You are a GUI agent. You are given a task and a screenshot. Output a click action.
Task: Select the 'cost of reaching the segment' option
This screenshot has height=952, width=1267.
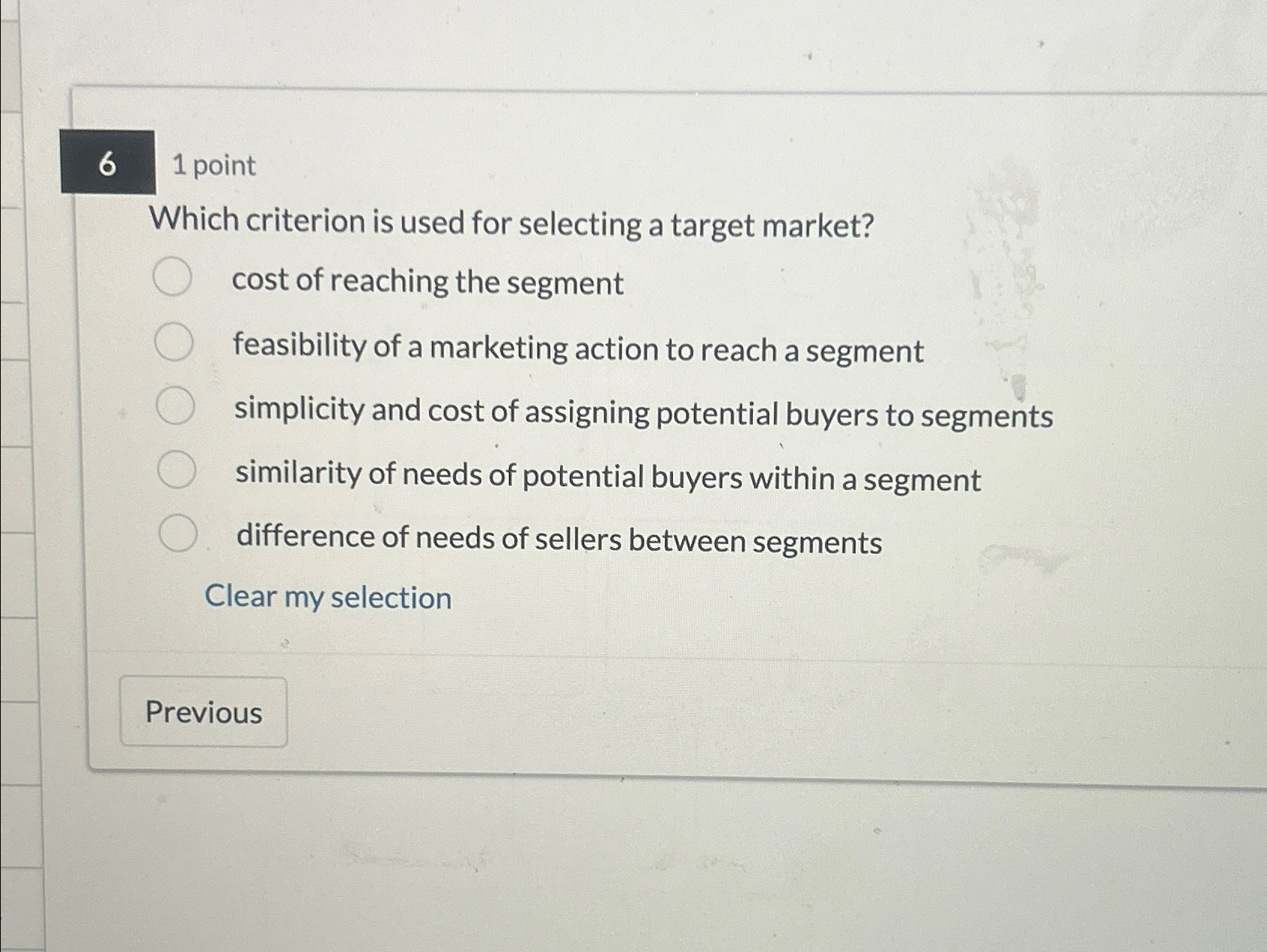(x=427, y=284)
